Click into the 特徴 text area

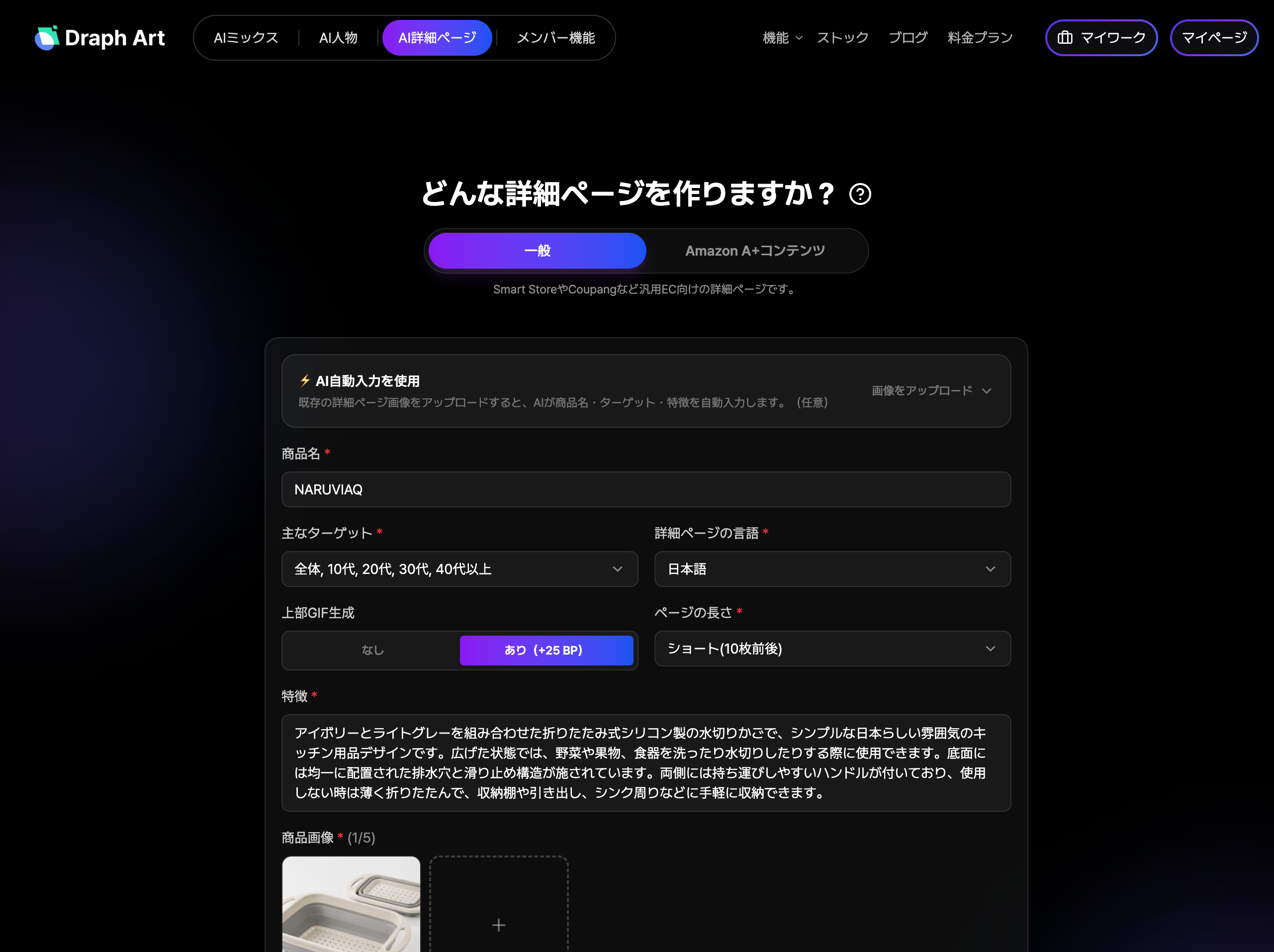[645, 762]
